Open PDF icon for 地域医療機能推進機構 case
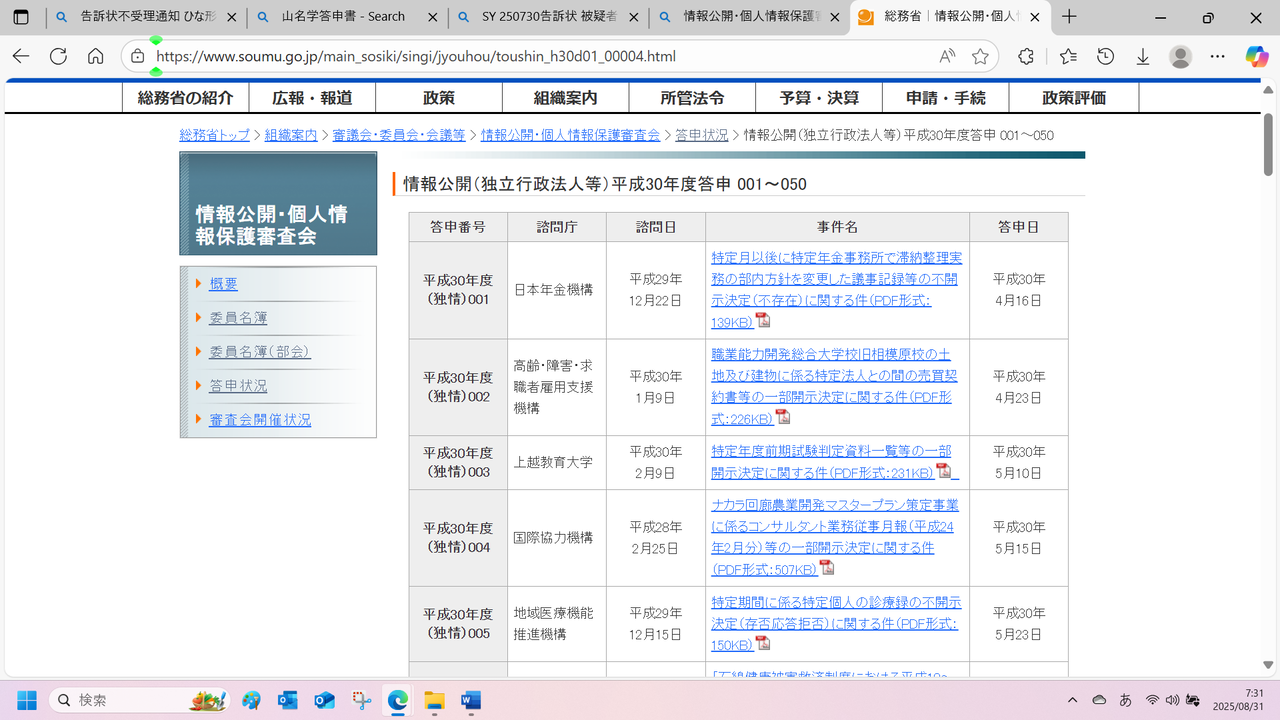 point(763,644)
